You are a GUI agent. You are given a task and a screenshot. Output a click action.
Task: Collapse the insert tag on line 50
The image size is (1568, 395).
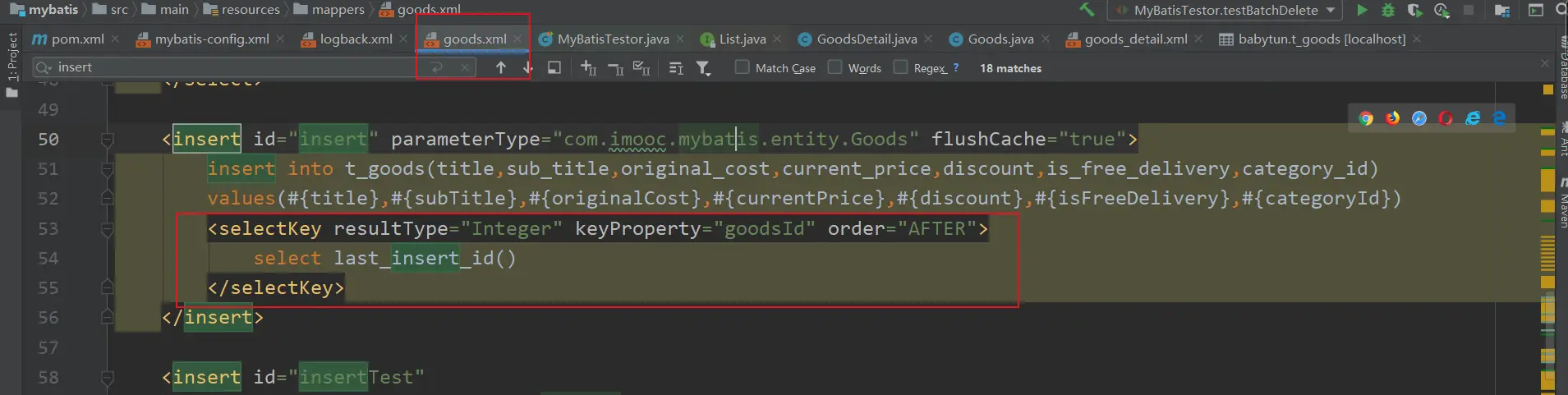[107, 140]
